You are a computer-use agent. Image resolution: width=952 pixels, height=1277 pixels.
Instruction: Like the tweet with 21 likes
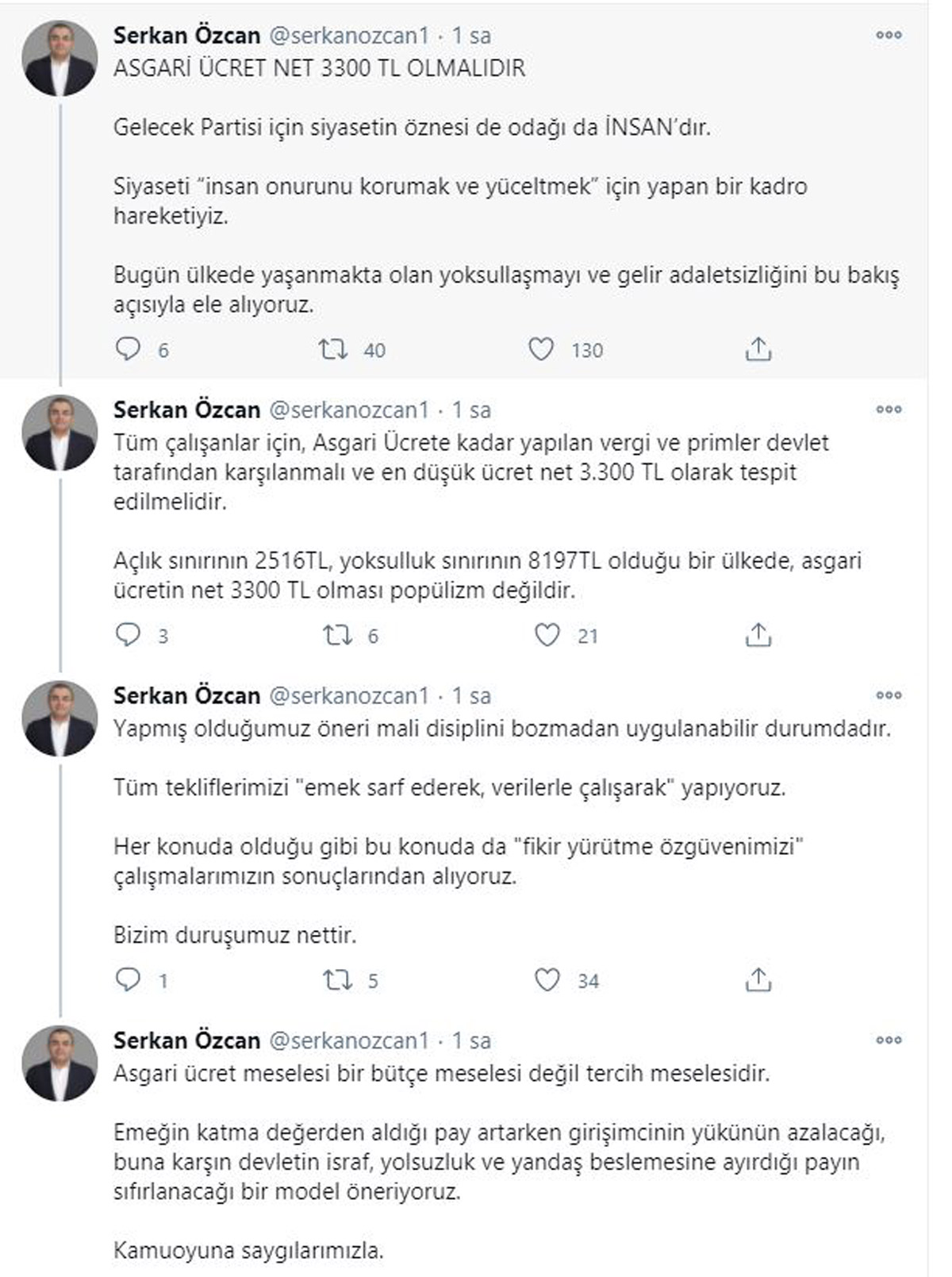click(x=543, y=635)
